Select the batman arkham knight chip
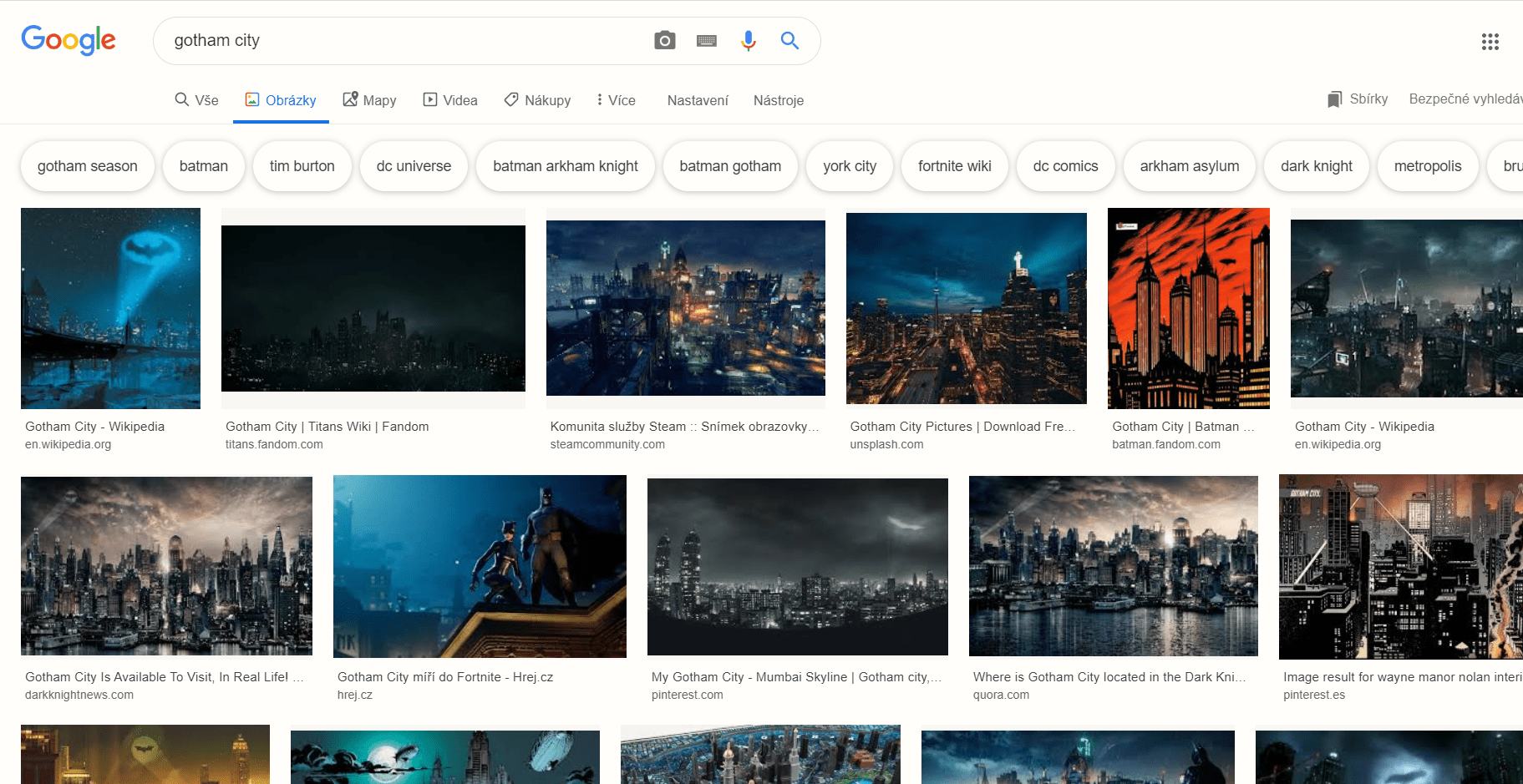The image size is (1523, 784). pyautogui.click(x=566, y=166)
